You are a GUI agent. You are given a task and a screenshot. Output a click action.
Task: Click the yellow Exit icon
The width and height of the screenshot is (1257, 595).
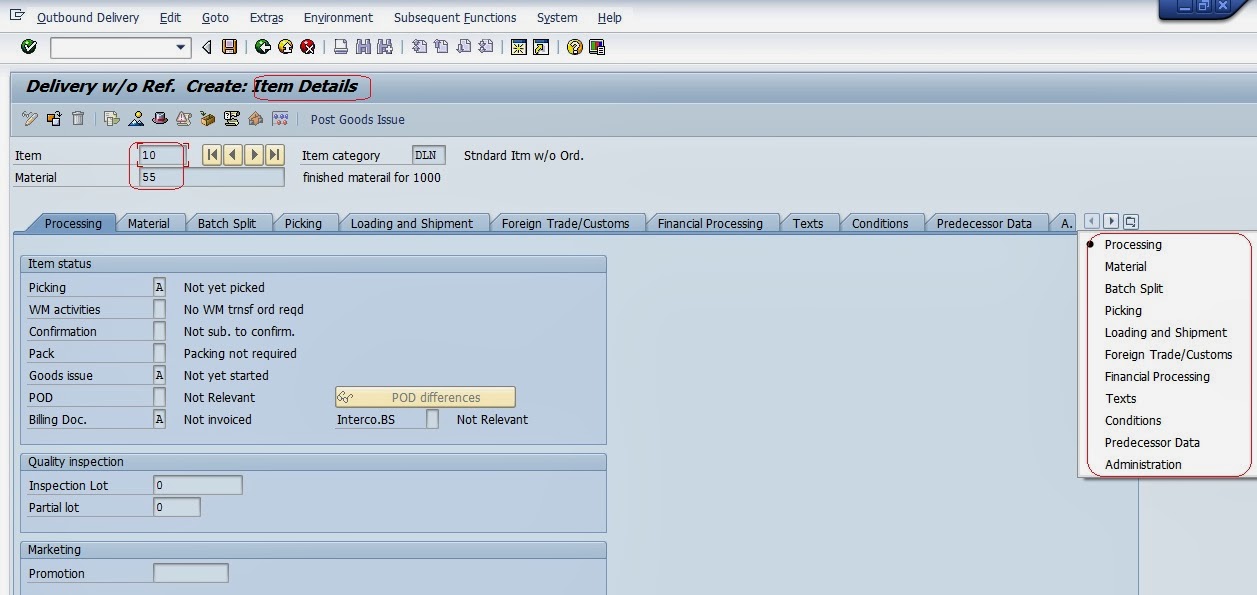pyautogui.click(x=285, y=47)
